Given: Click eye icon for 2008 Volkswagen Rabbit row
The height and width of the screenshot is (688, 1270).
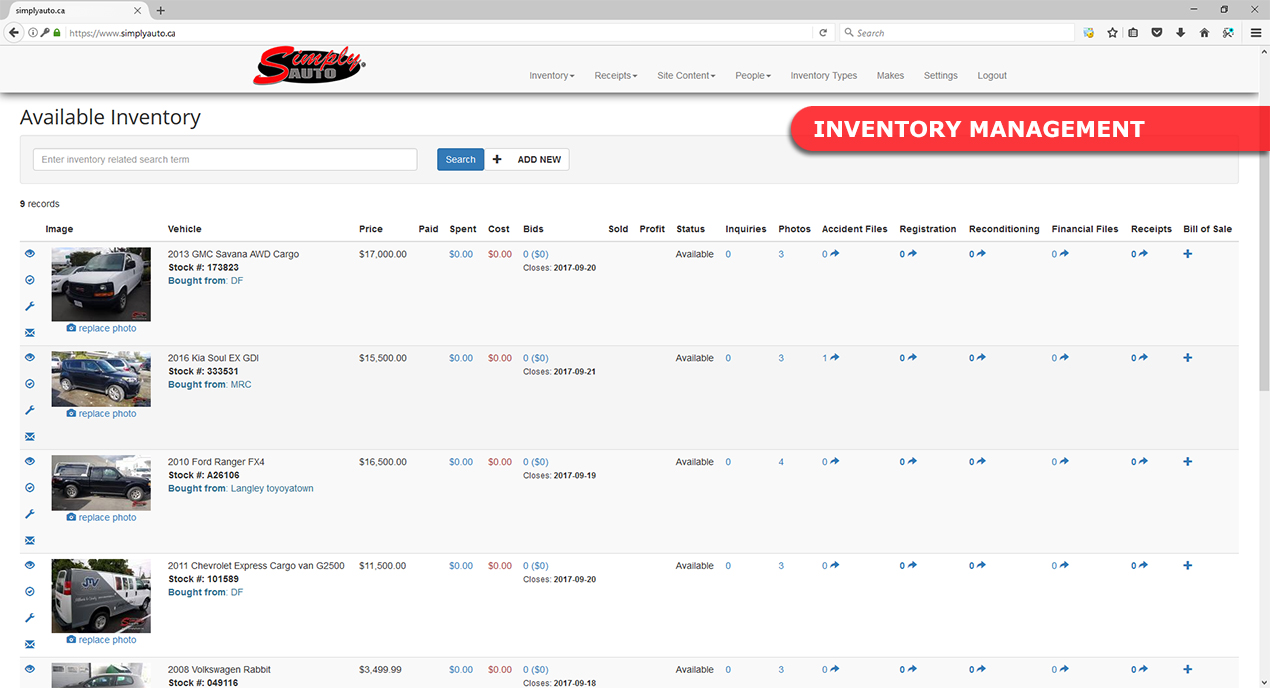Looking at the screenshot, I should (30, 670).
